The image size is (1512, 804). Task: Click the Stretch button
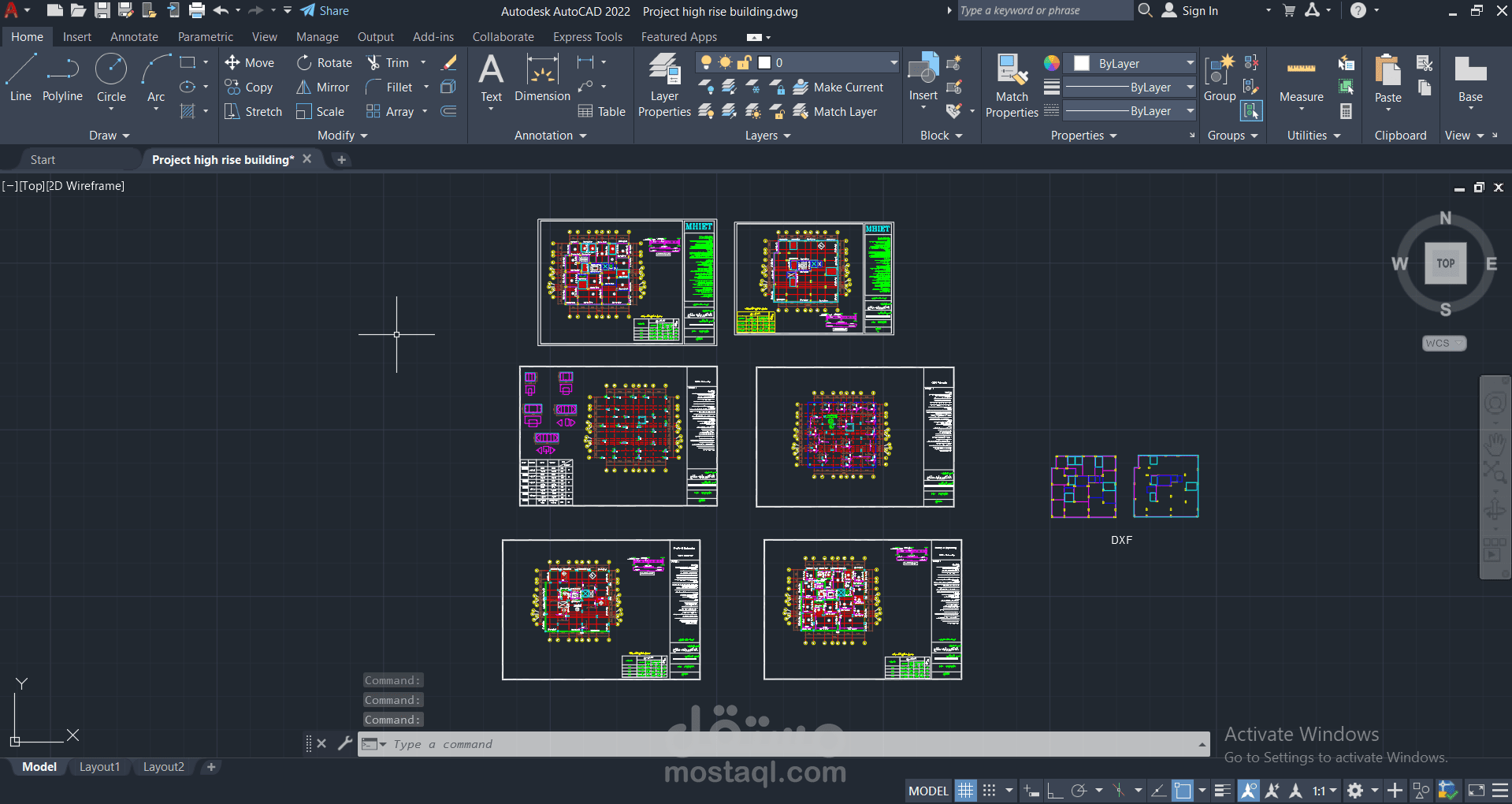253,111
